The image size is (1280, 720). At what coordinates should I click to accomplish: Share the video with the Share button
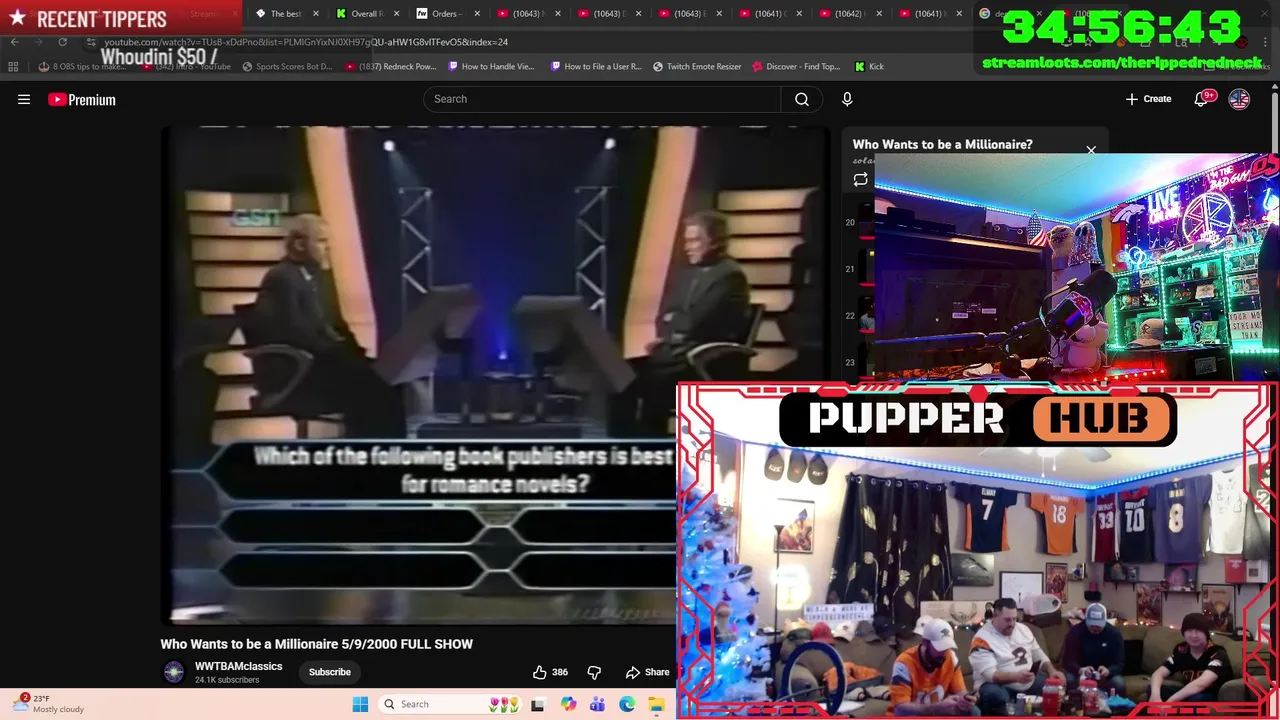click(x=647, y=672)
